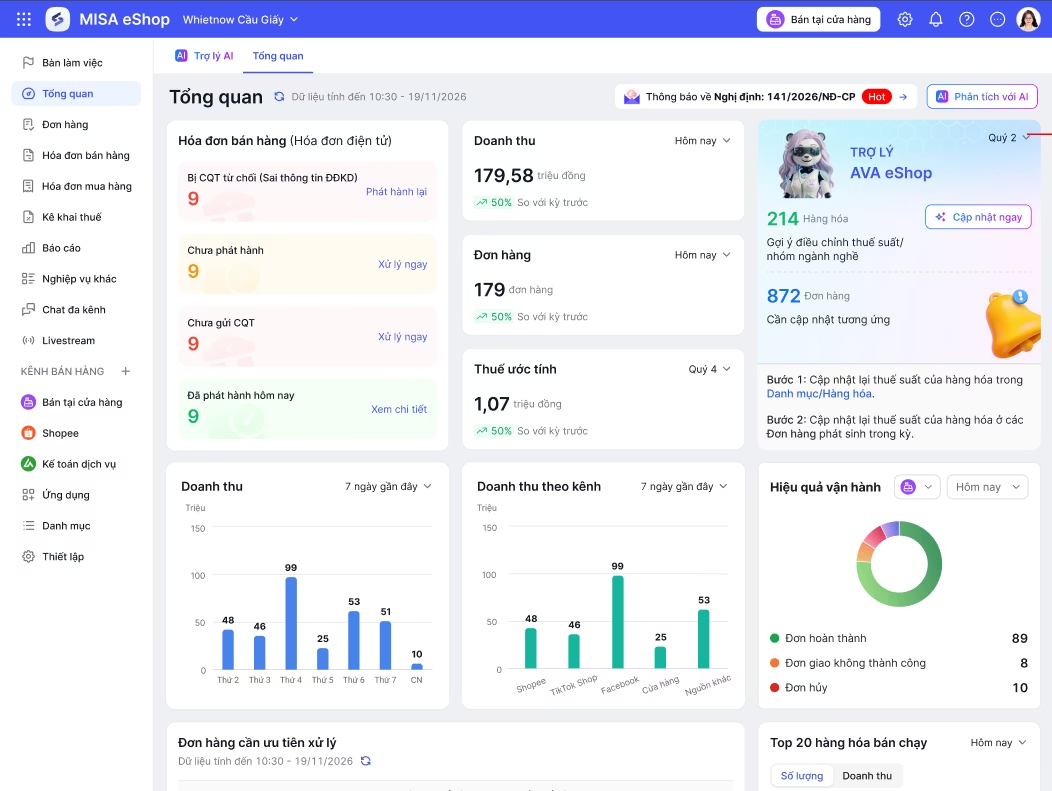Screen dimensions: 1052x791
Task: Click Phát hành lại link
Action: point(397,191)
